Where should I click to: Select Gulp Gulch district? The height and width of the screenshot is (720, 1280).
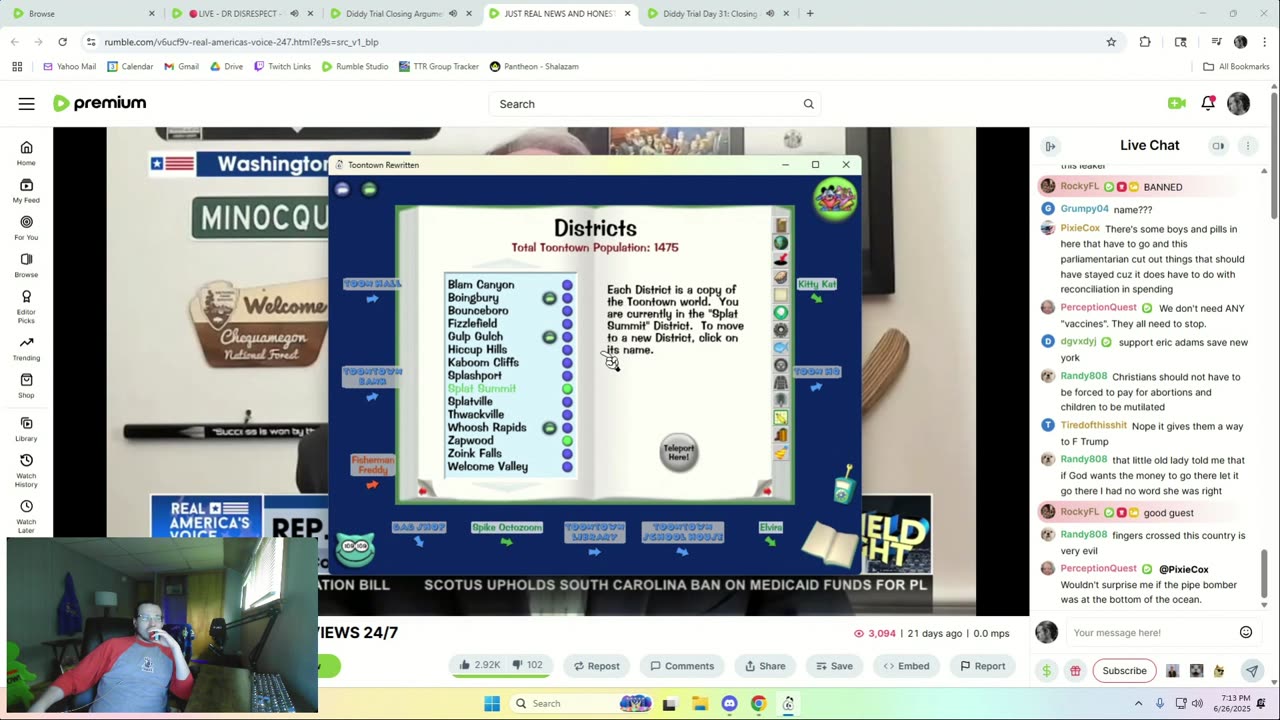(475, 337)
